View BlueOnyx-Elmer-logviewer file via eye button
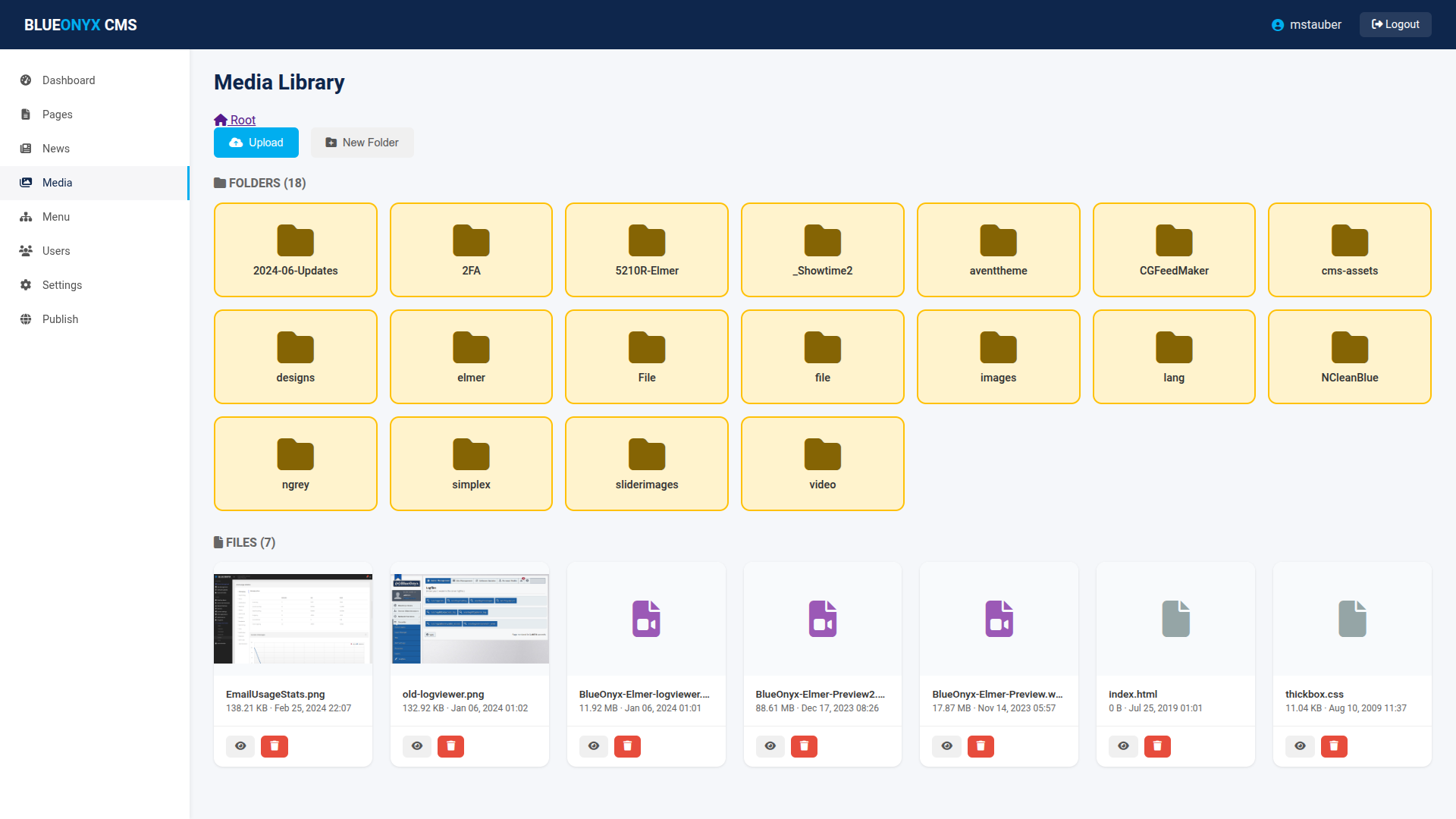Image resolution: width=1456 pixels, height=819 pixels. (593, 746)
